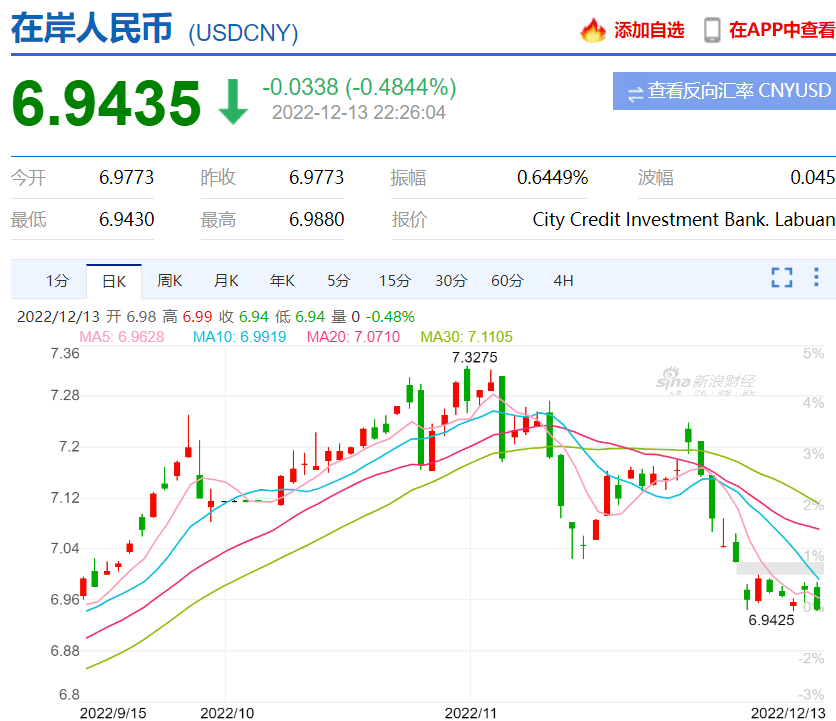Screen dimensions: 836x721
Task: Click the swap arrows icon on CNYUSD button
Action: click(x=635, y=95)
